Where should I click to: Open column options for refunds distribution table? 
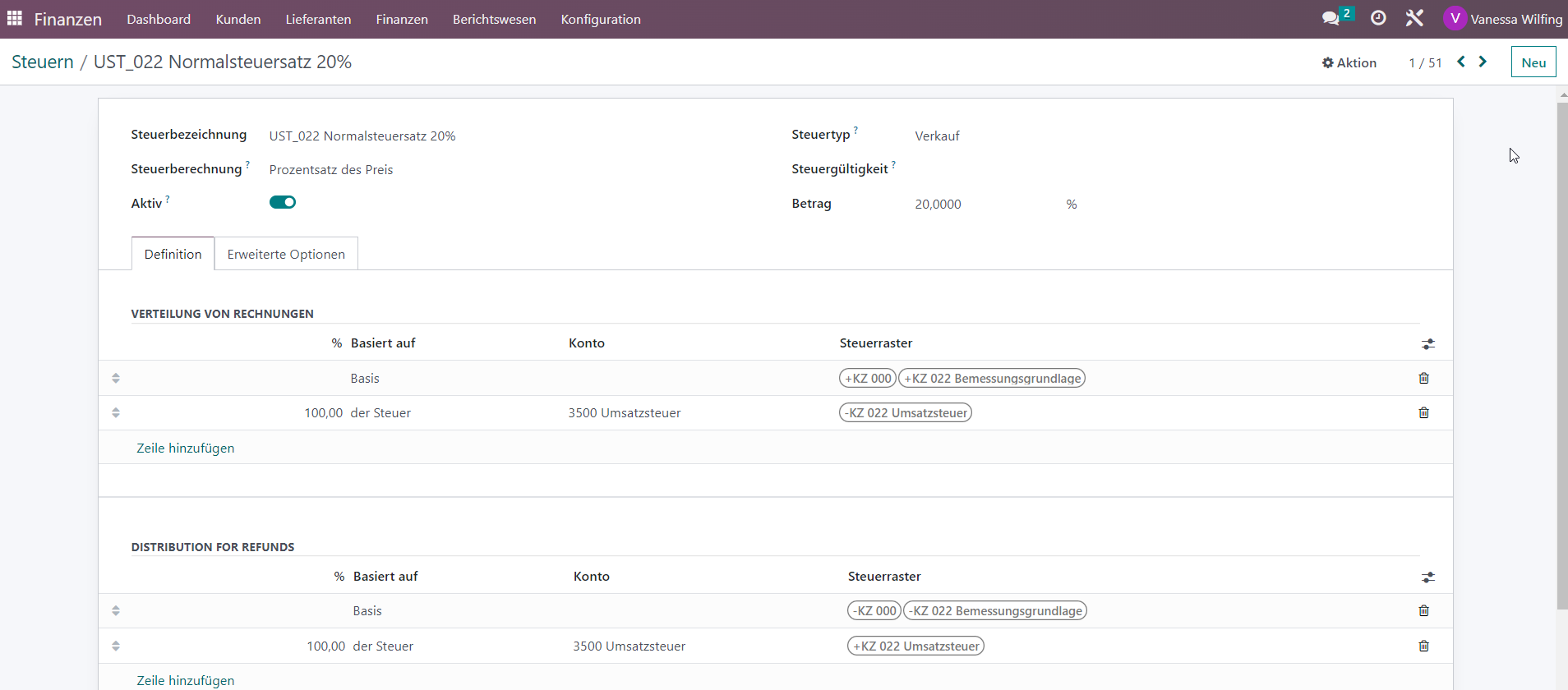tap(1428, 577)
